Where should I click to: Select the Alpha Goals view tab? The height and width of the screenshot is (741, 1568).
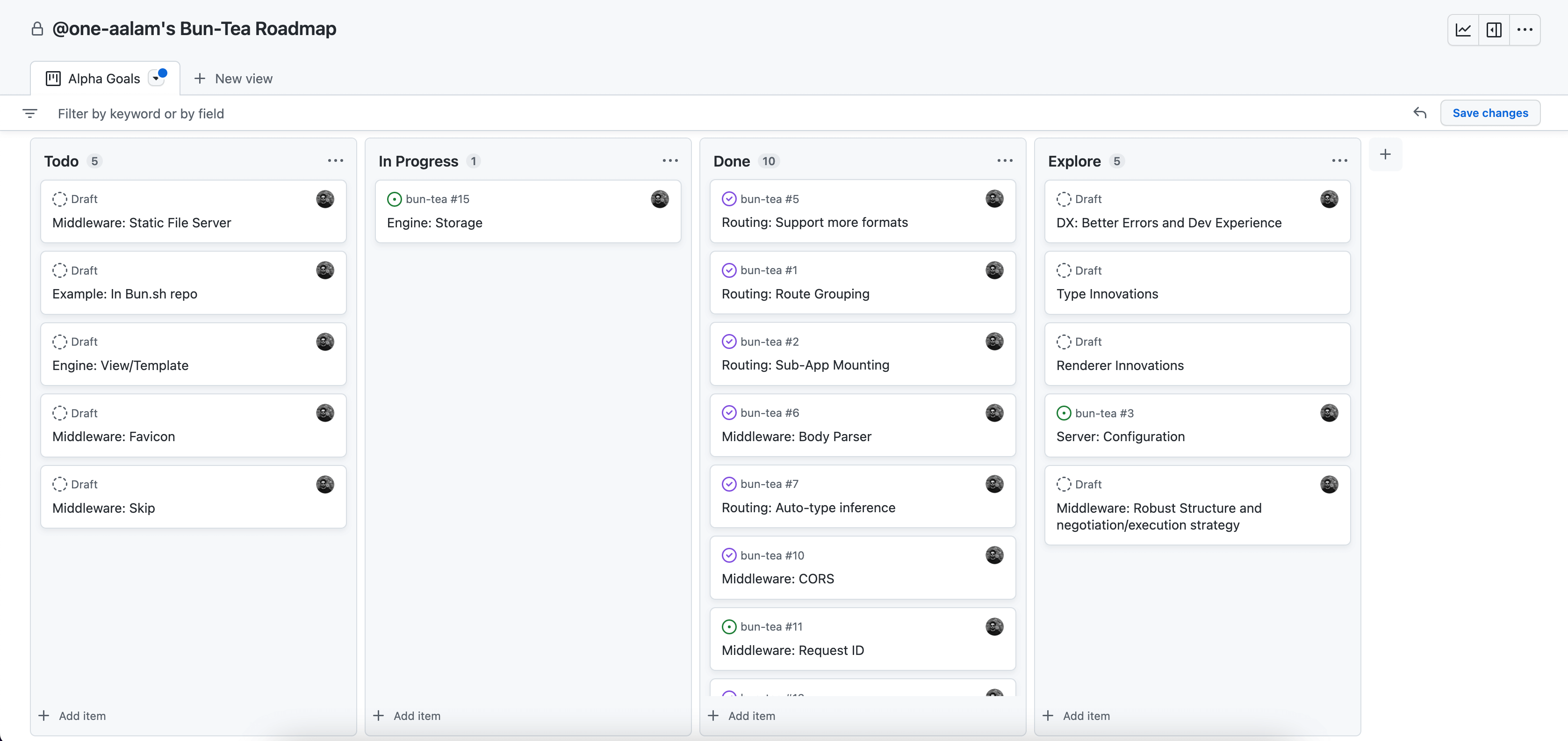point(103,79)
